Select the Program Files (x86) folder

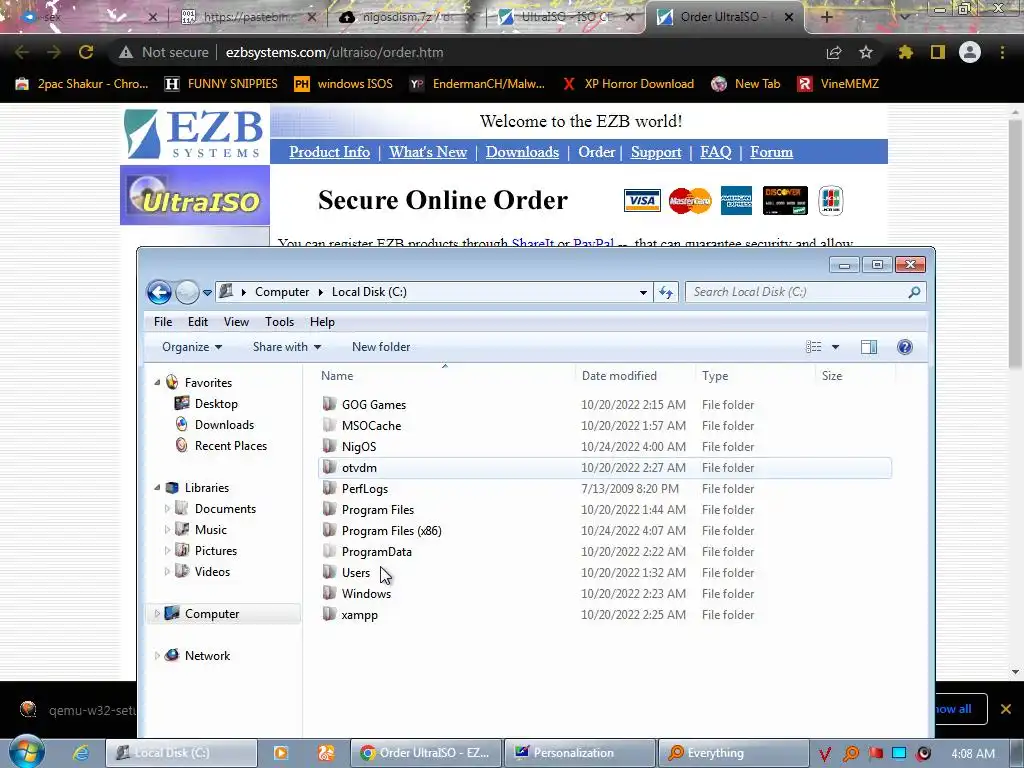[x=604, y=531]
